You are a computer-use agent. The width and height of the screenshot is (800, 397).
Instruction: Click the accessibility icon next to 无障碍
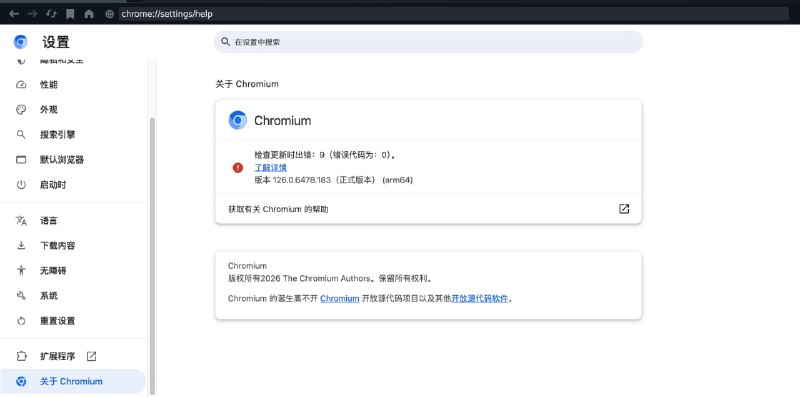(x=21, y=270)
